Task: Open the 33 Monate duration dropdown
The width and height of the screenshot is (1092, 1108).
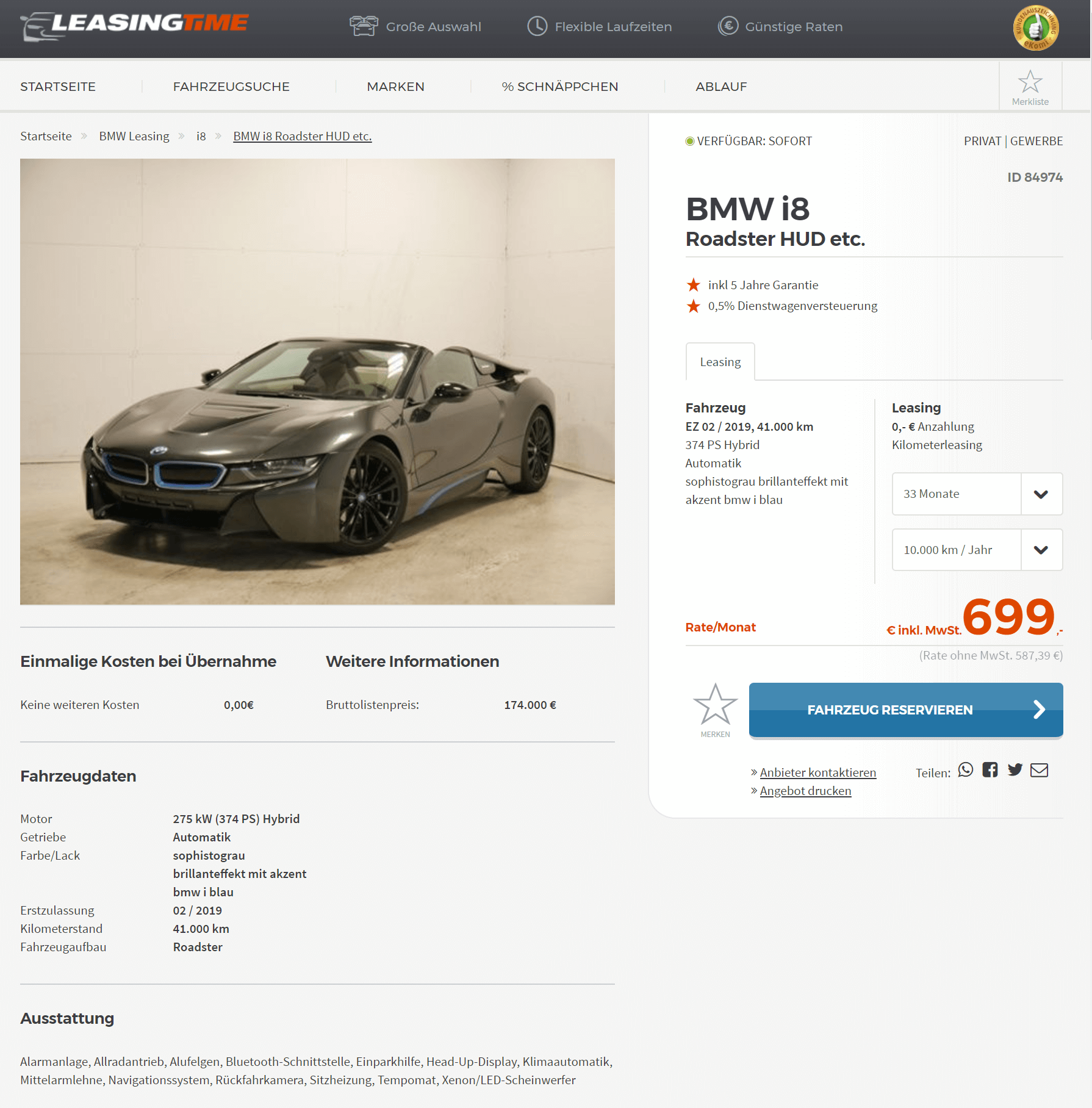Action: [977, 494]
